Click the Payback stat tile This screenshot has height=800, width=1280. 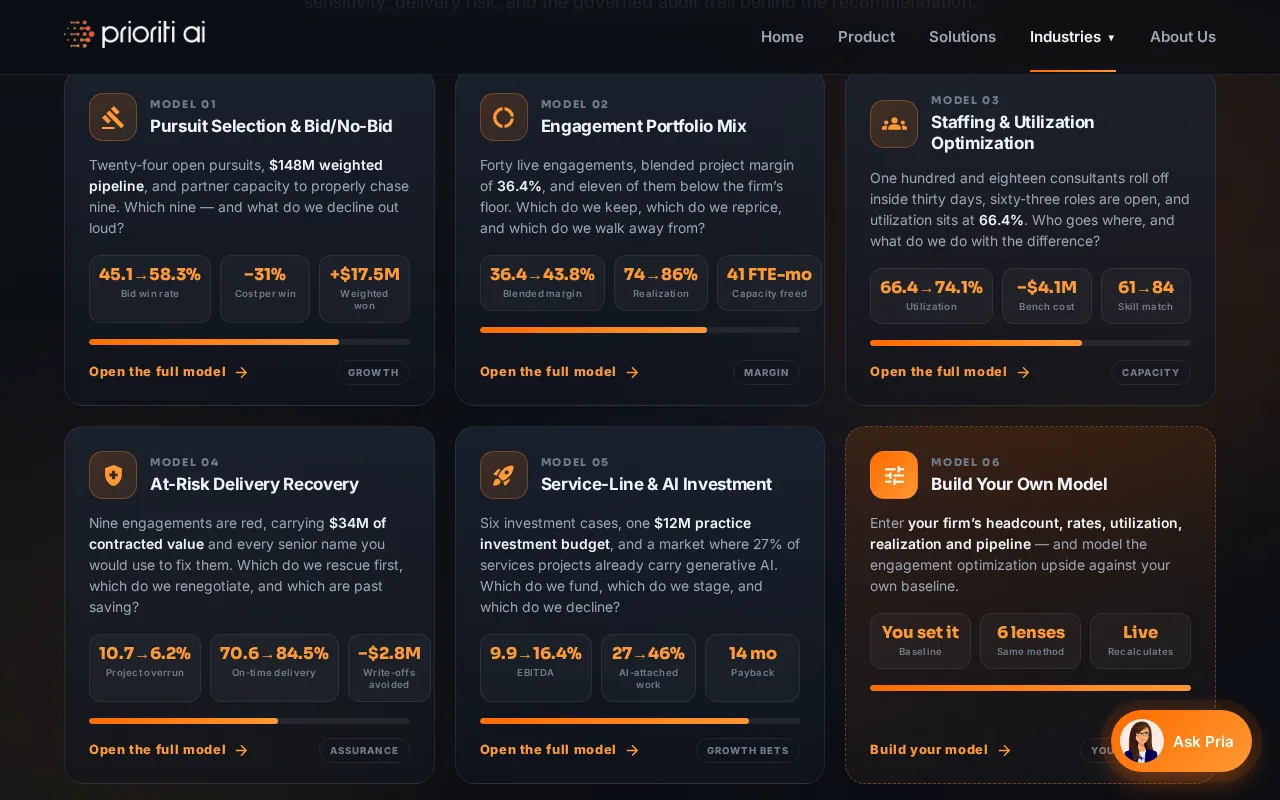[752, 668]
